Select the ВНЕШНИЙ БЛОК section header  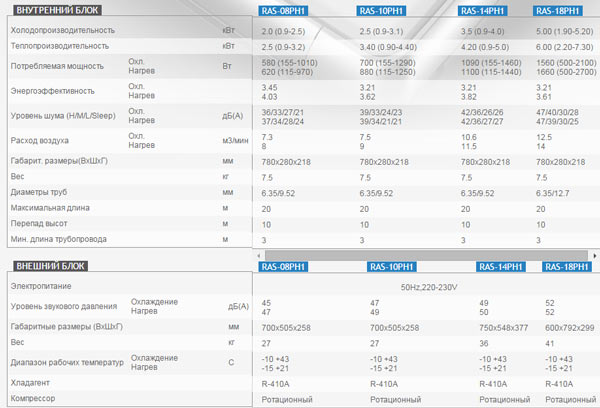pos(51,266)
